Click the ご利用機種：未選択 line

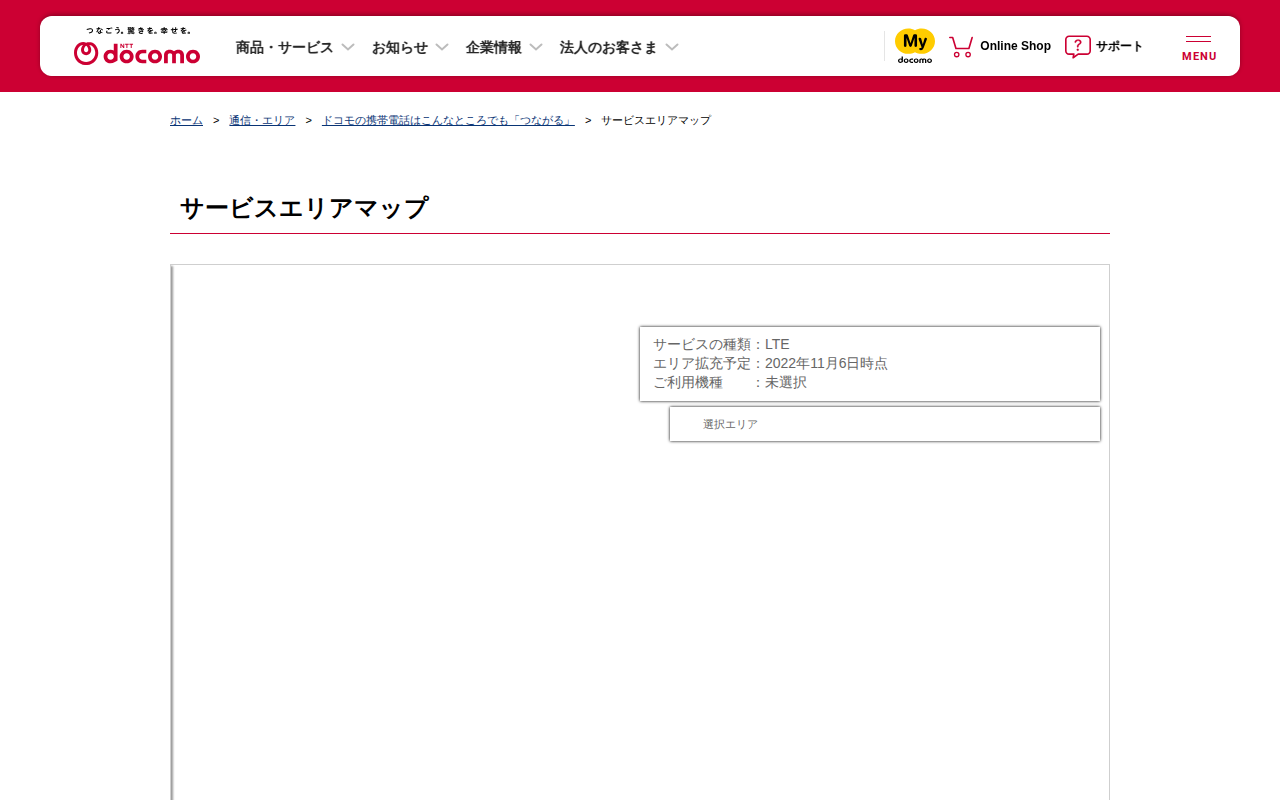tap(730, 382)
